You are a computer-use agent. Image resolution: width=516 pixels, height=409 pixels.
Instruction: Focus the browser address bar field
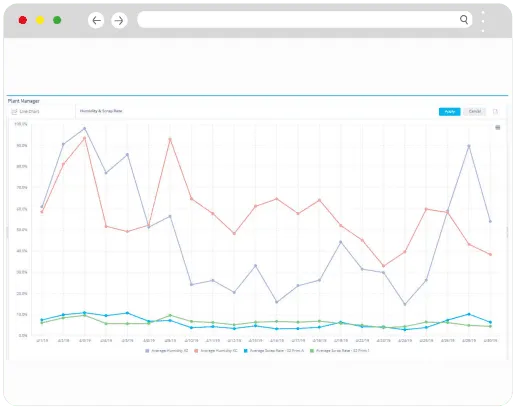305,20
